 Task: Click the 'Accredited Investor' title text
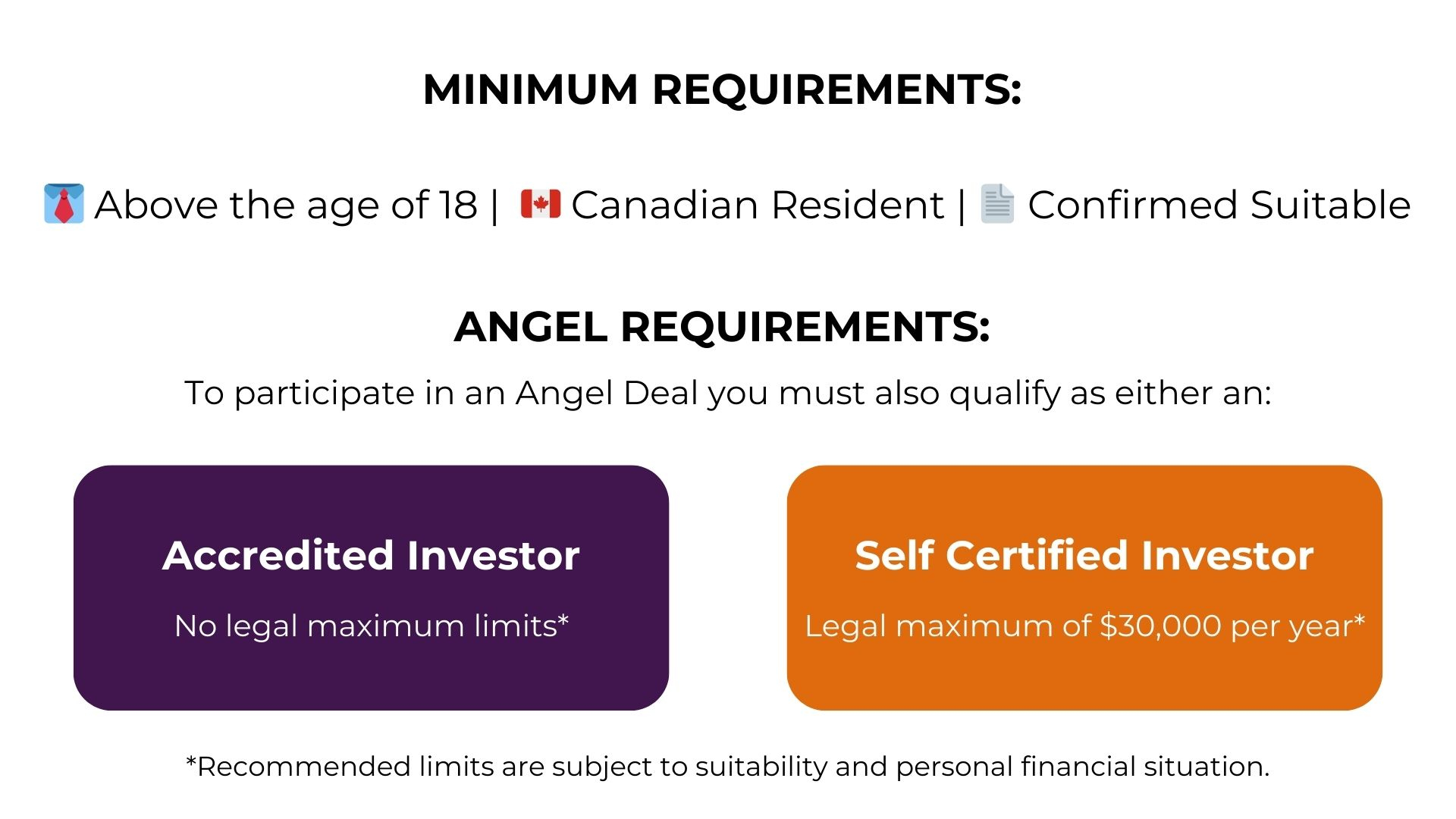click(371, 555)
